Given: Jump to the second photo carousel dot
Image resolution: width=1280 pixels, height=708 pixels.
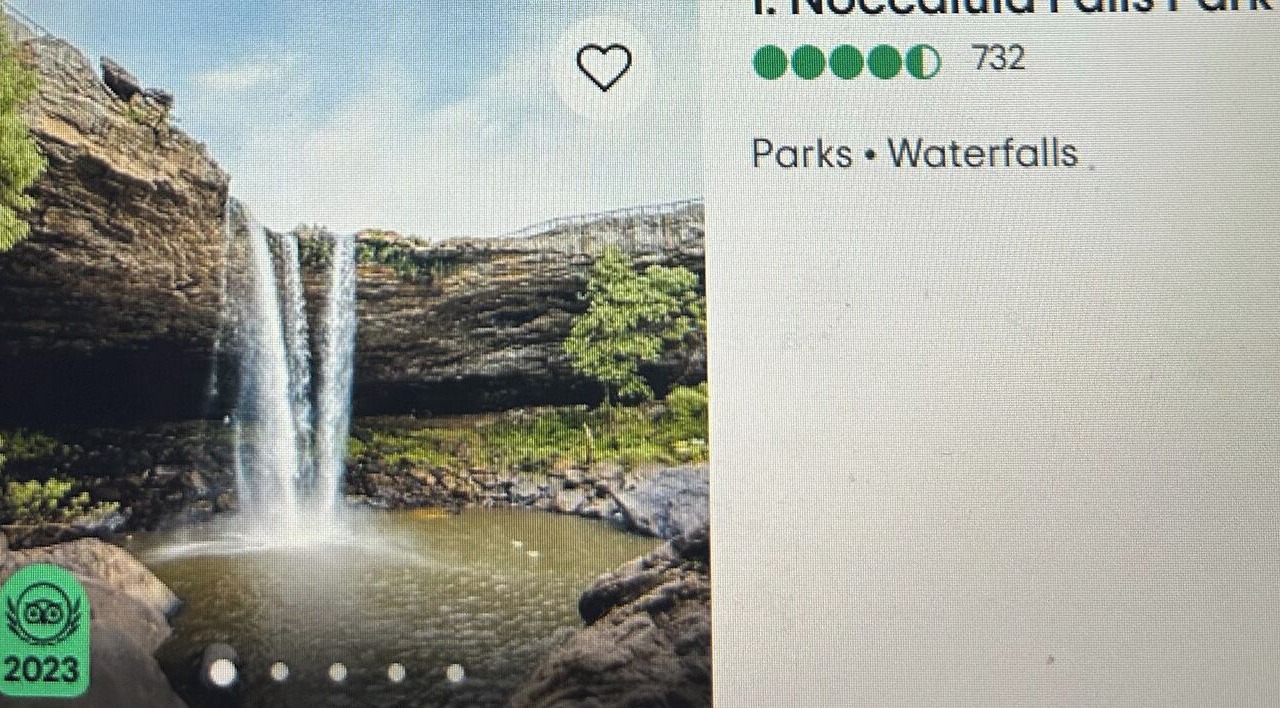Looking at the screenshot, I should (280, 672).
